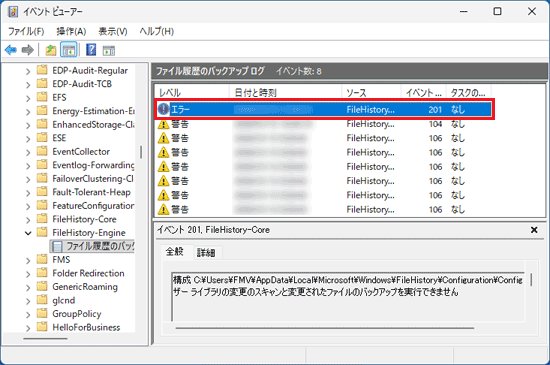Expand the EDP-Audit-Regular node
Viewport: 550px width, 365px height.
pyautogui.click(x=28, y=71)
